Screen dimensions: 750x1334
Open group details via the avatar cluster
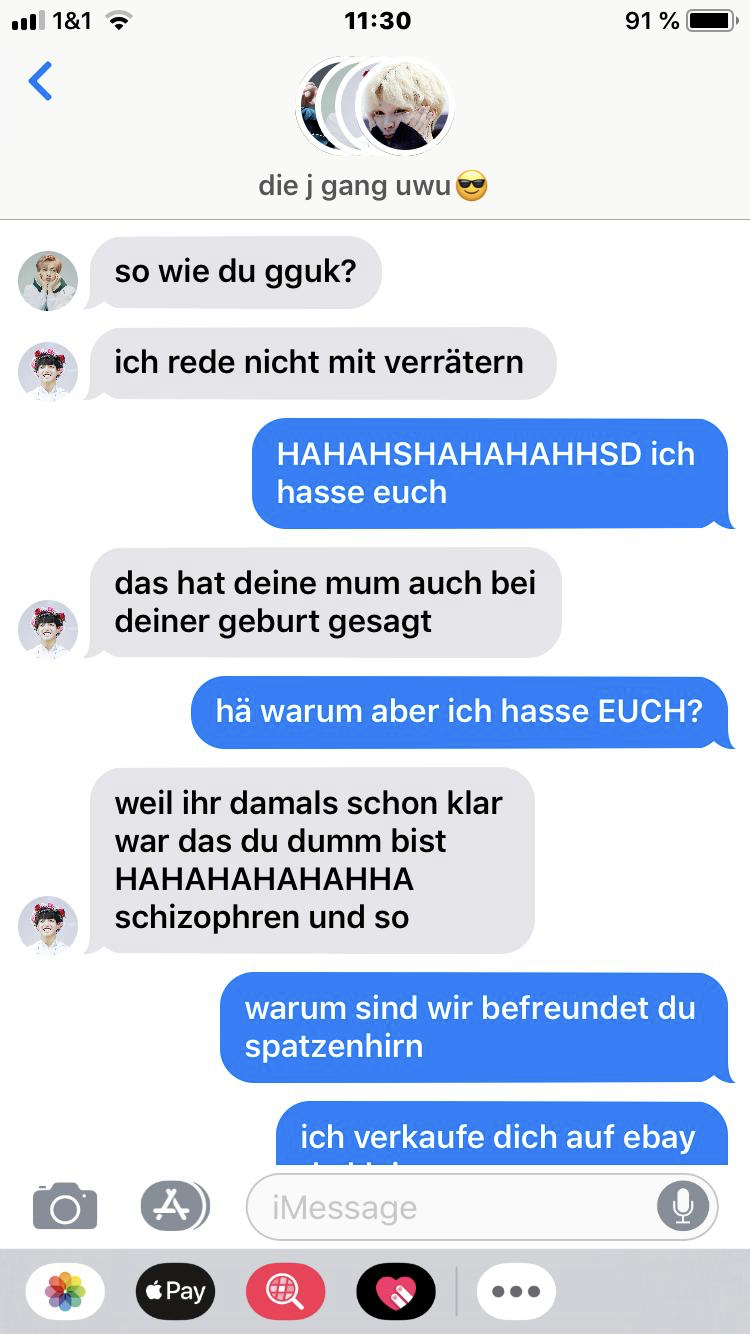click(x=375, y=106)
